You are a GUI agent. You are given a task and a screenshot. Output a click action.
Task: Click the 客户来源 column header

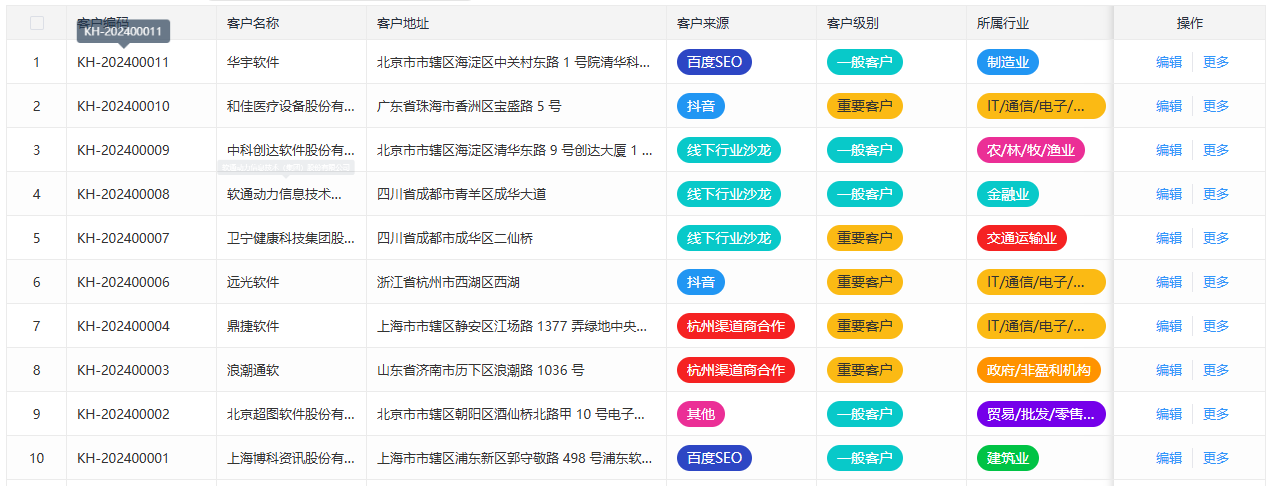click(x=702, y=23)
